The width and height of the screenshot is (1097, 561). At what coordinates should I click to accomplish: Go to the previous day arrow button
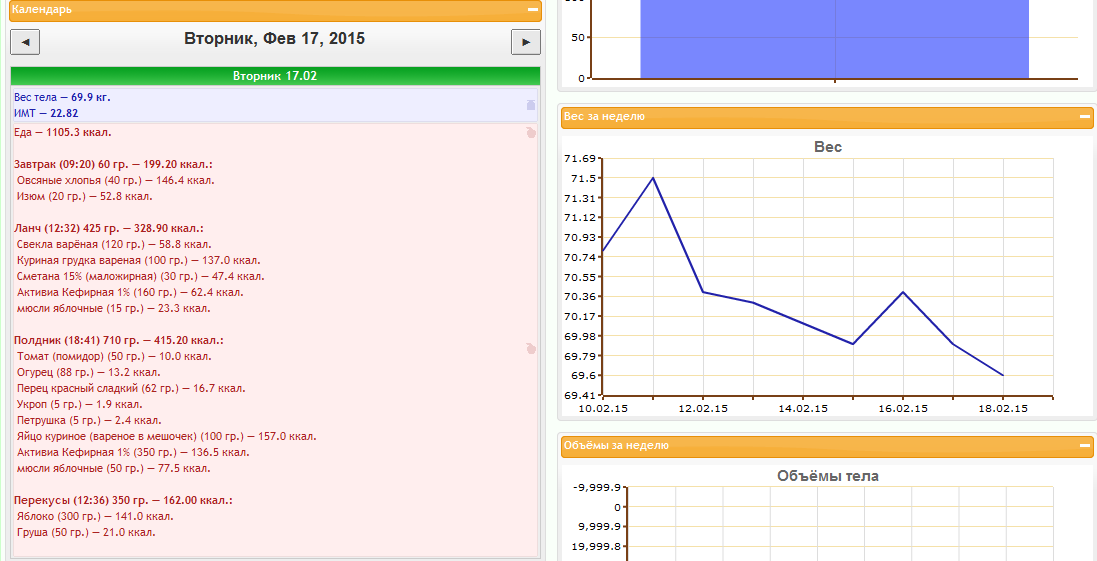(25, 42)
